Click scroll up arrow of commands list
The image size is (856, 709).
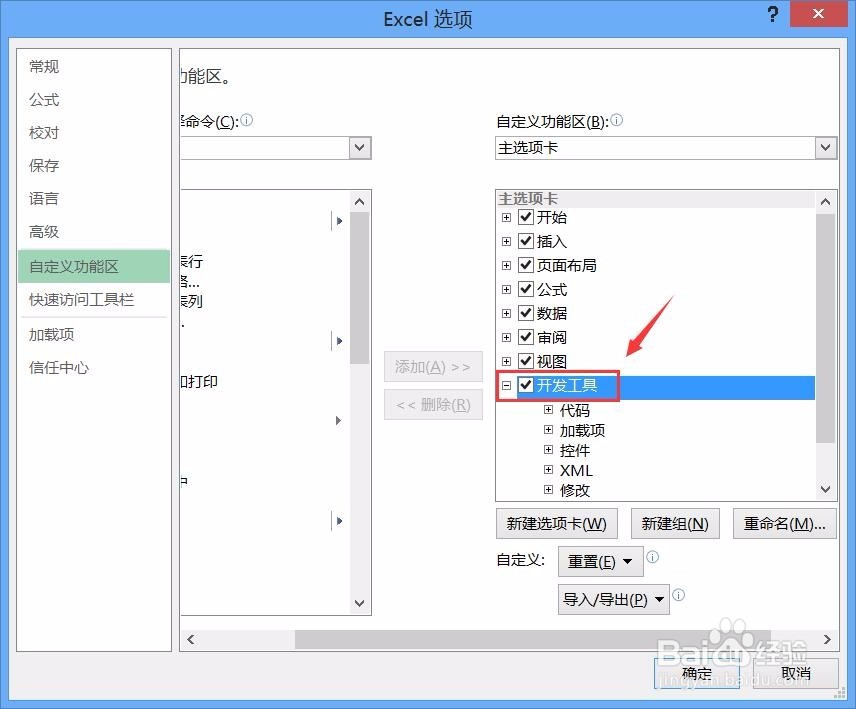[359, 202]
